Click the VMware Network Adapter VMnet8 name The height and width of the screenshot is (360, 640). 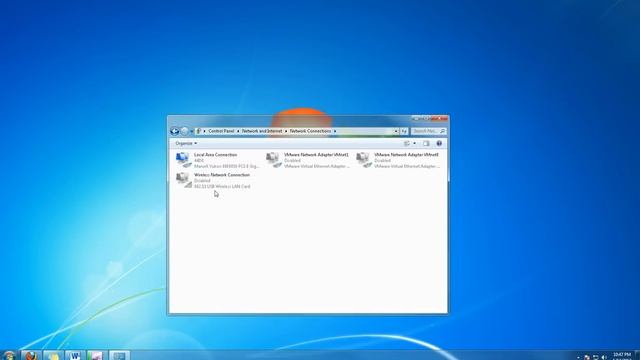tap(407, 155)
